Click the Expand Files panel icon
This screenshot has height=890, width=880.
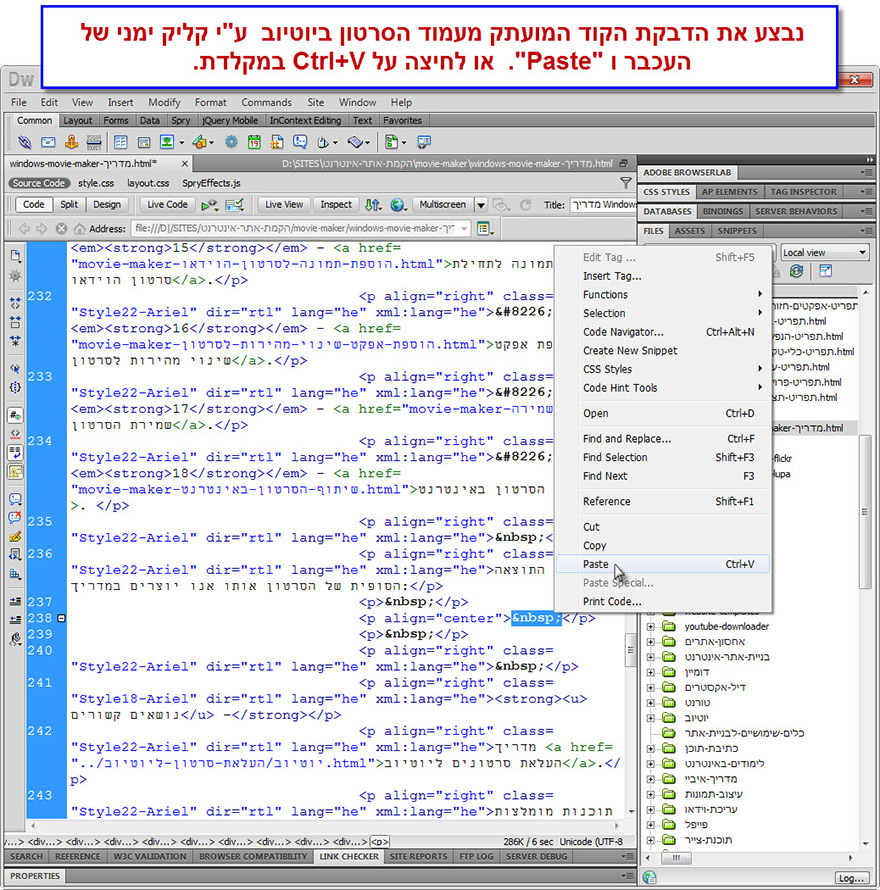[826, 271]
